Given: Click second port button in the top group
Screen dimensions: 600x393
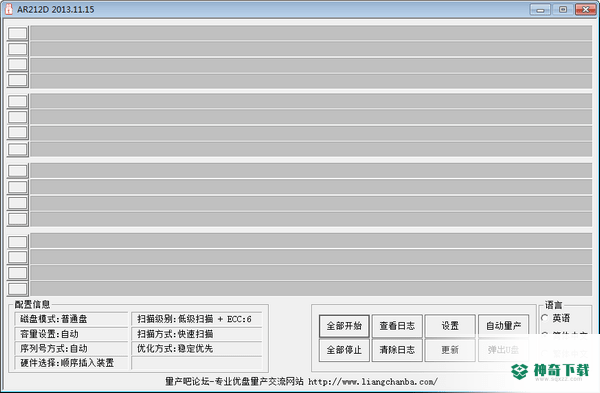Looking at the screenshot, I should (x=18, y=49).
